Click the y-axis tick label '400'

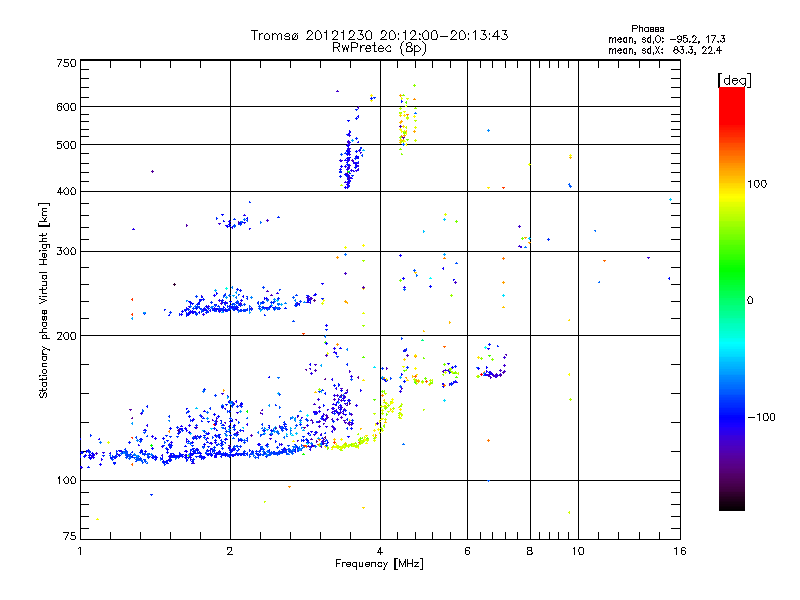66,191
